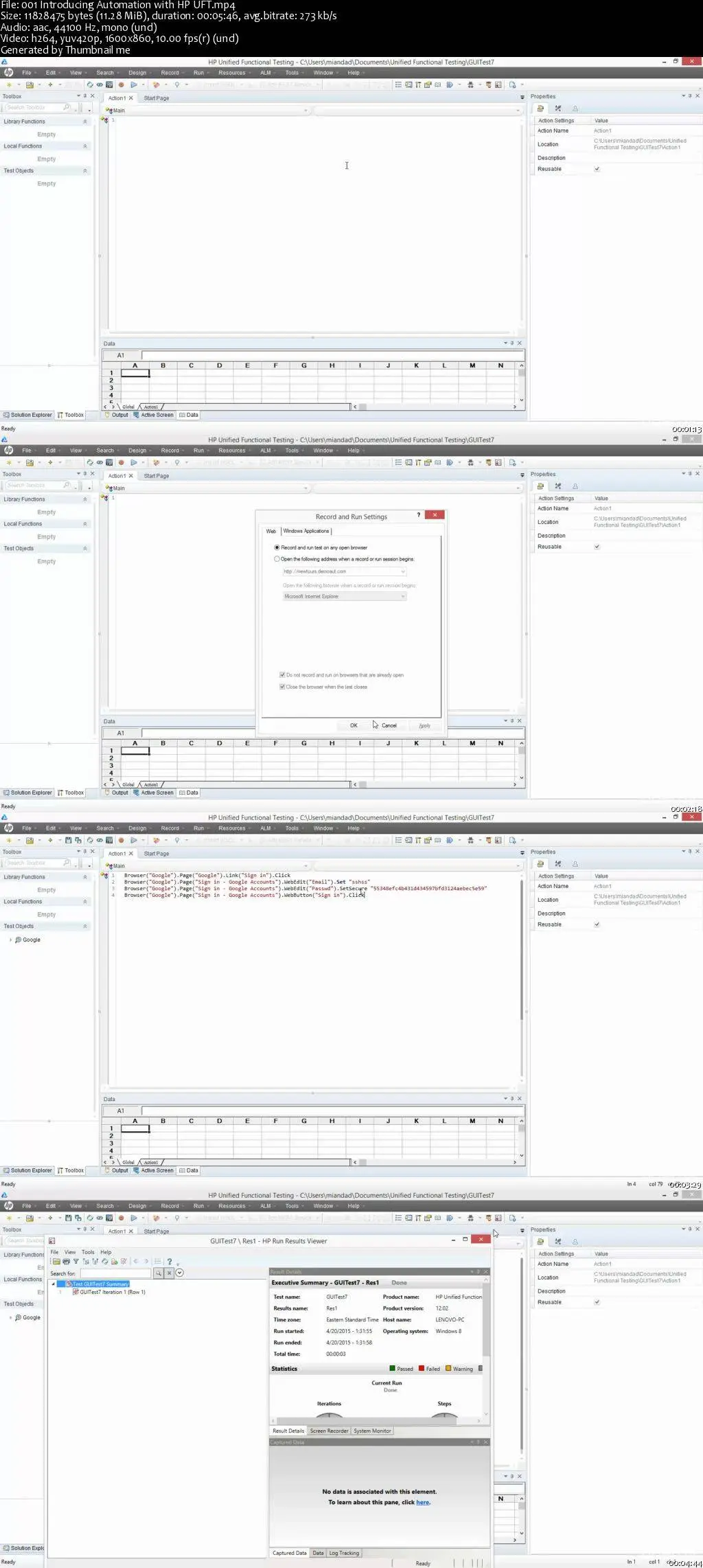Toggle Reusable checkbox in the Run Results Viewer frame

[597, 1302]
